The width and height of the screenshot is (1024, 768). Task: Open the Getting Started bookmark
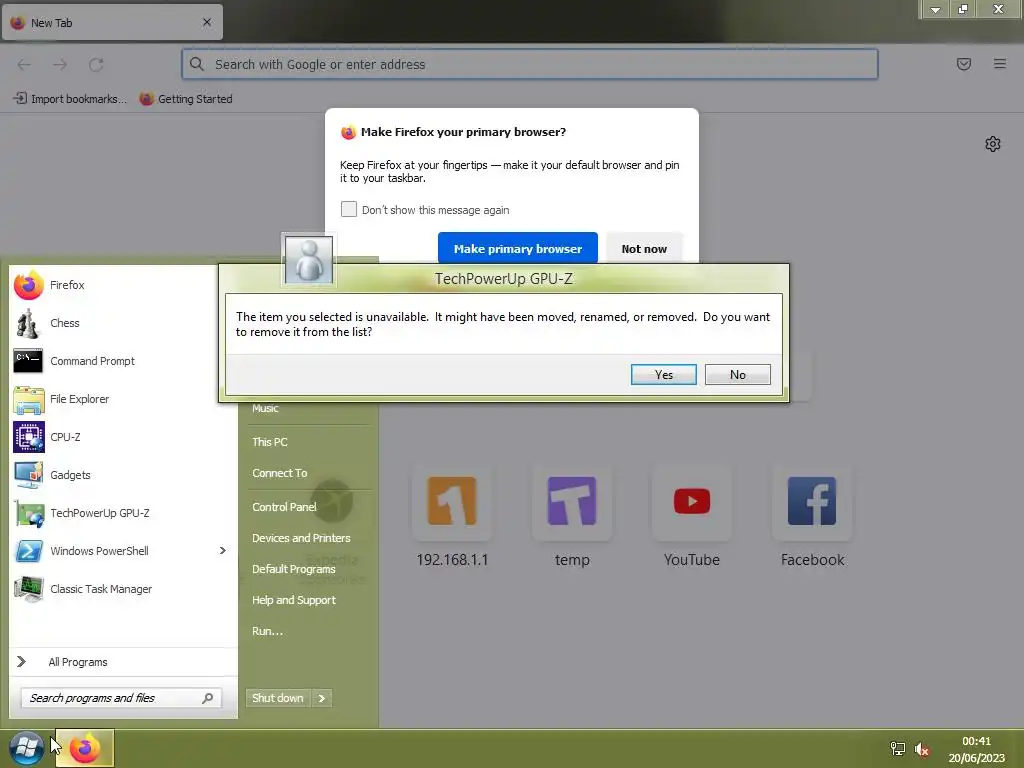[186, 99]
